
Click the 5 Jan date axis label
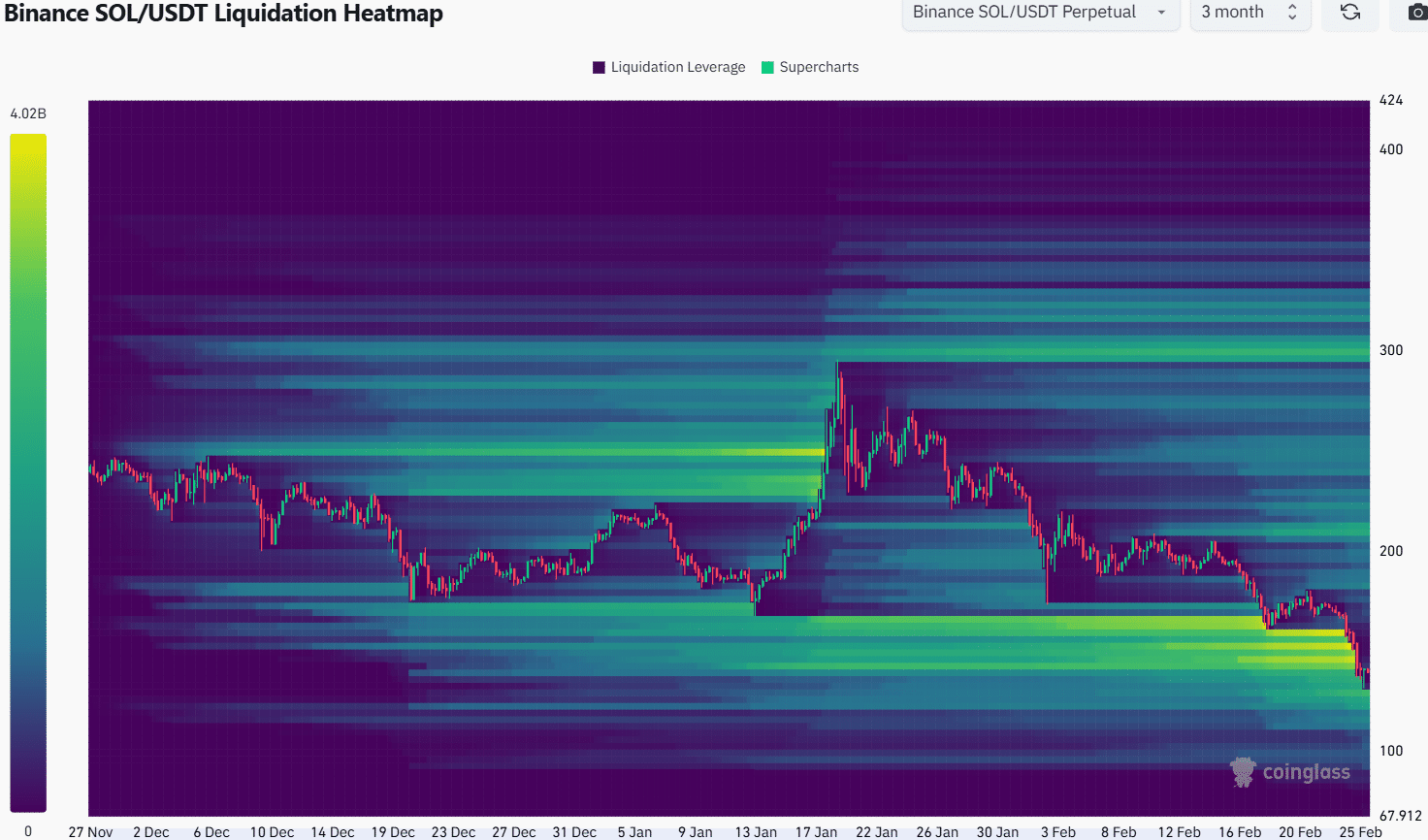pyautogui.click(x=634, y=832)
